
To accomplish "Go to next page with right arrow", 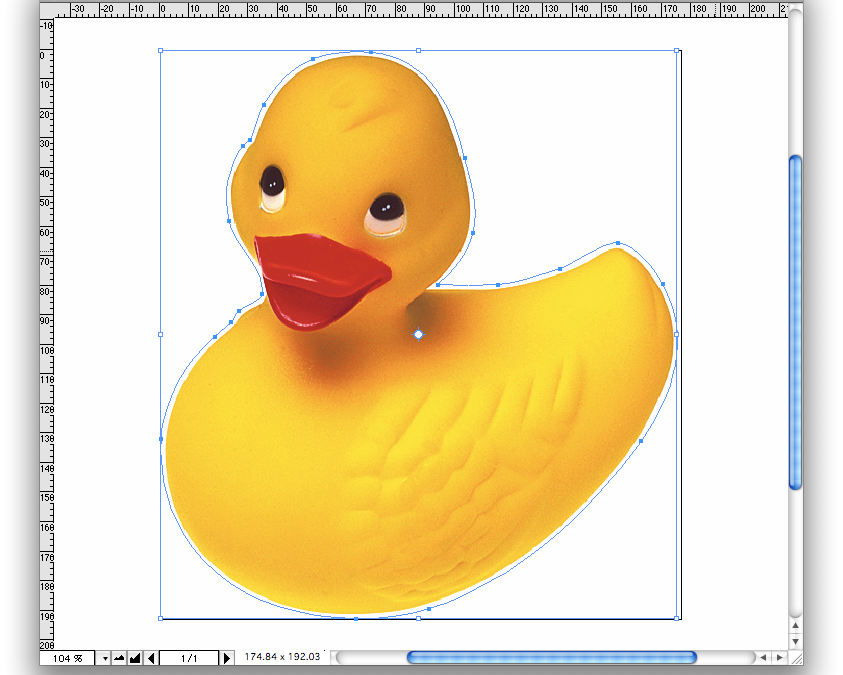I will [x=226, y=658].
